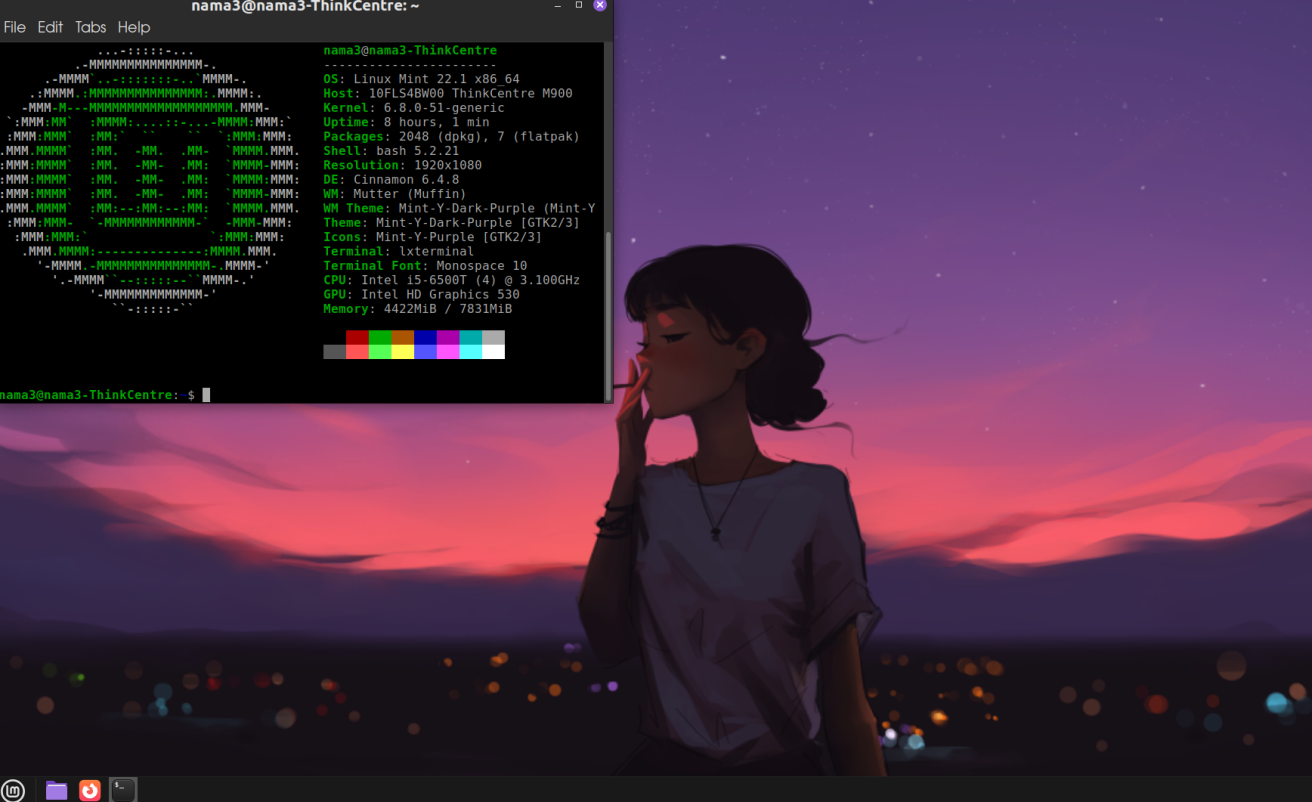Click the light blue color block
The height and width of the screenshot is (802, 1312).
click(x=425, y=352)
